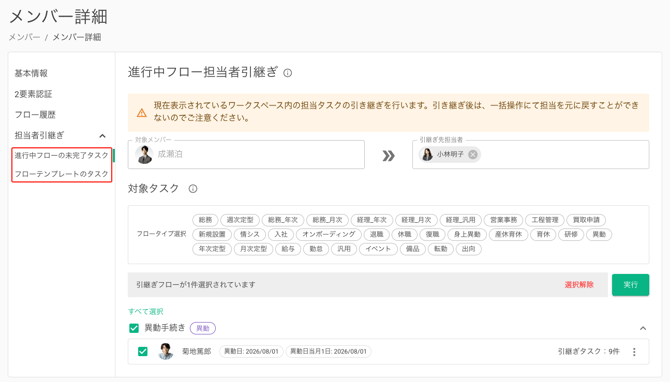Click info icon next to 対象タスク
Screen dimensions: 670x382
(193, 188)
